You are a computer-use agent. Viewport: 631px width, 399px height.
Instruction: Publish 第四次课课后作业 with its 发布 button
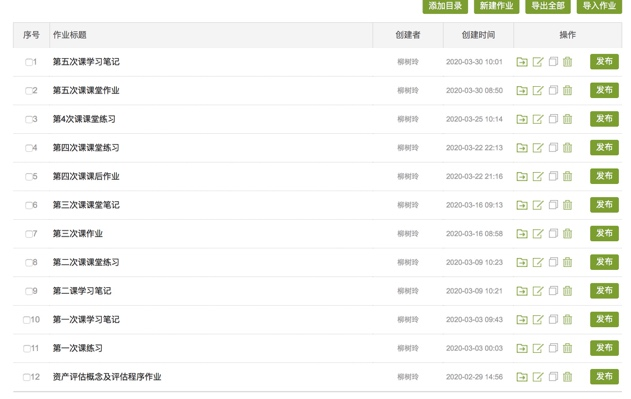[x=604, y=176]
